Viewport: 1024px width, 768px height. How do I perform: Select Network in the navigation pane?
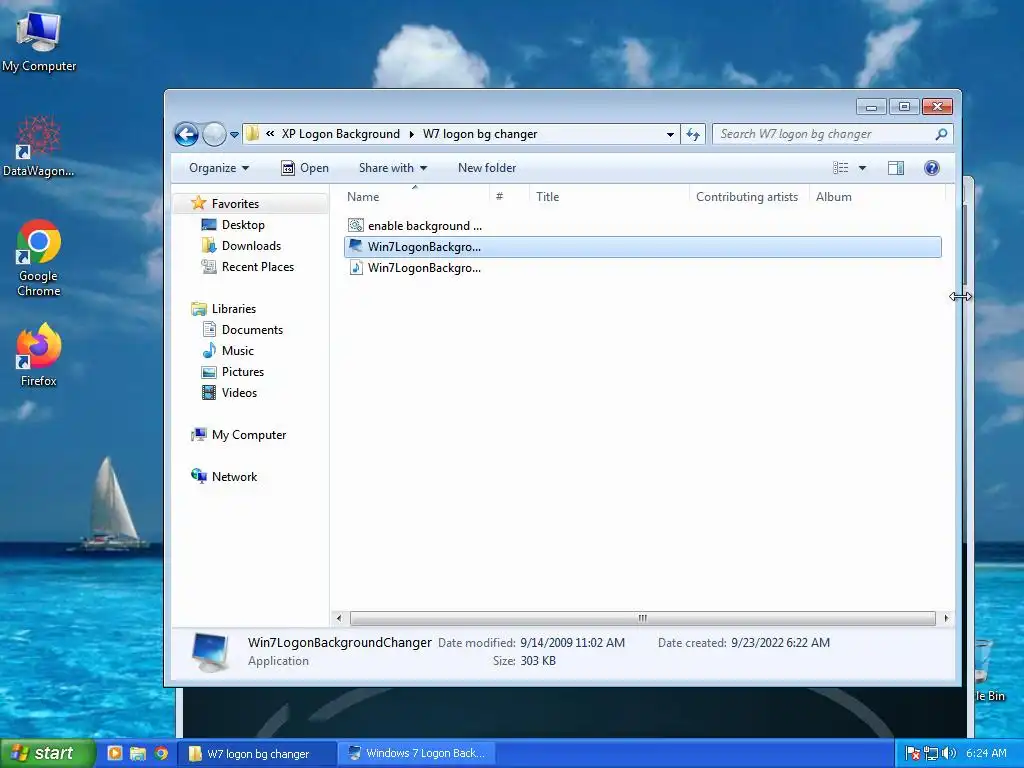[234, 477]
